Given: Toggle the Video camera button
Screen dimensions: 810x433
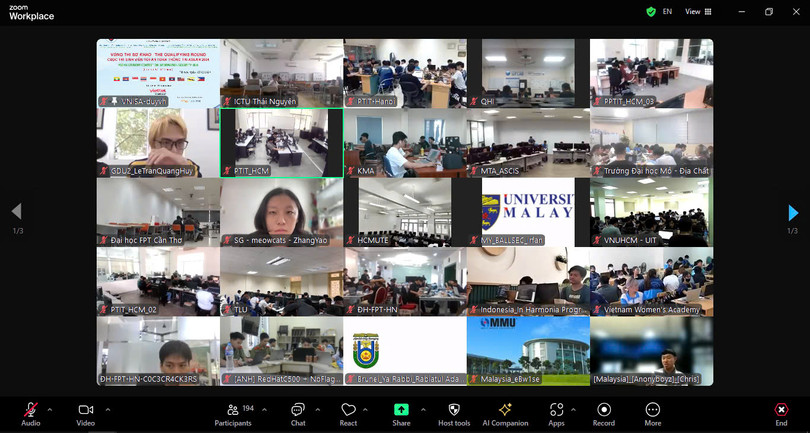Looking at the screenshot, I should 86,411.
